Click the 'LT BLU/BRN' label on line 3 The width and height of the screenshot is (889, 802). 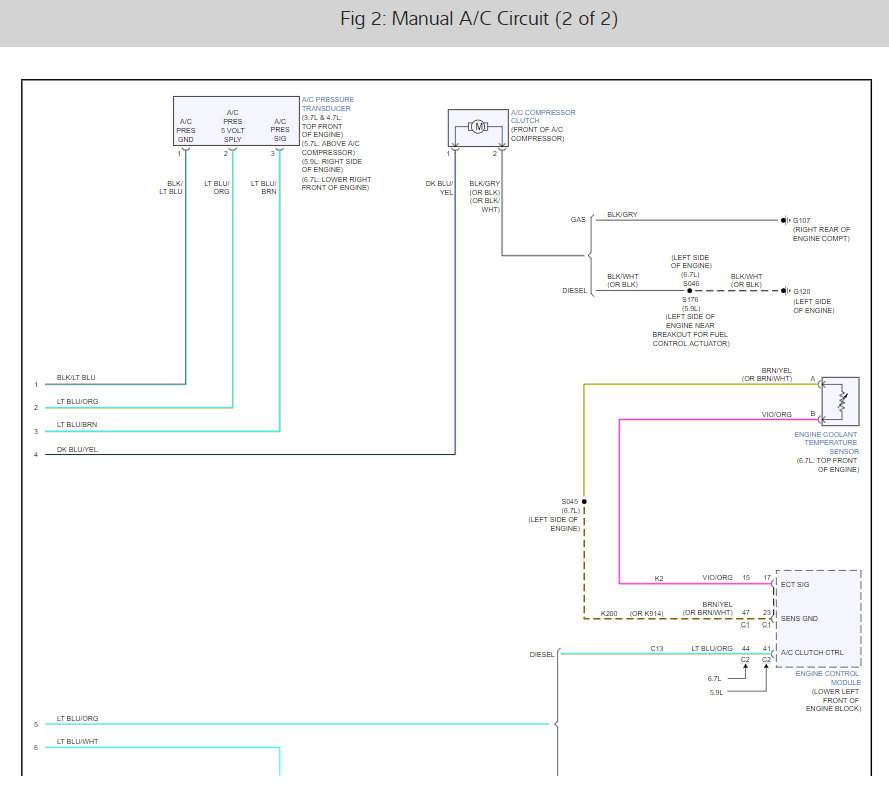pos(77,425)
